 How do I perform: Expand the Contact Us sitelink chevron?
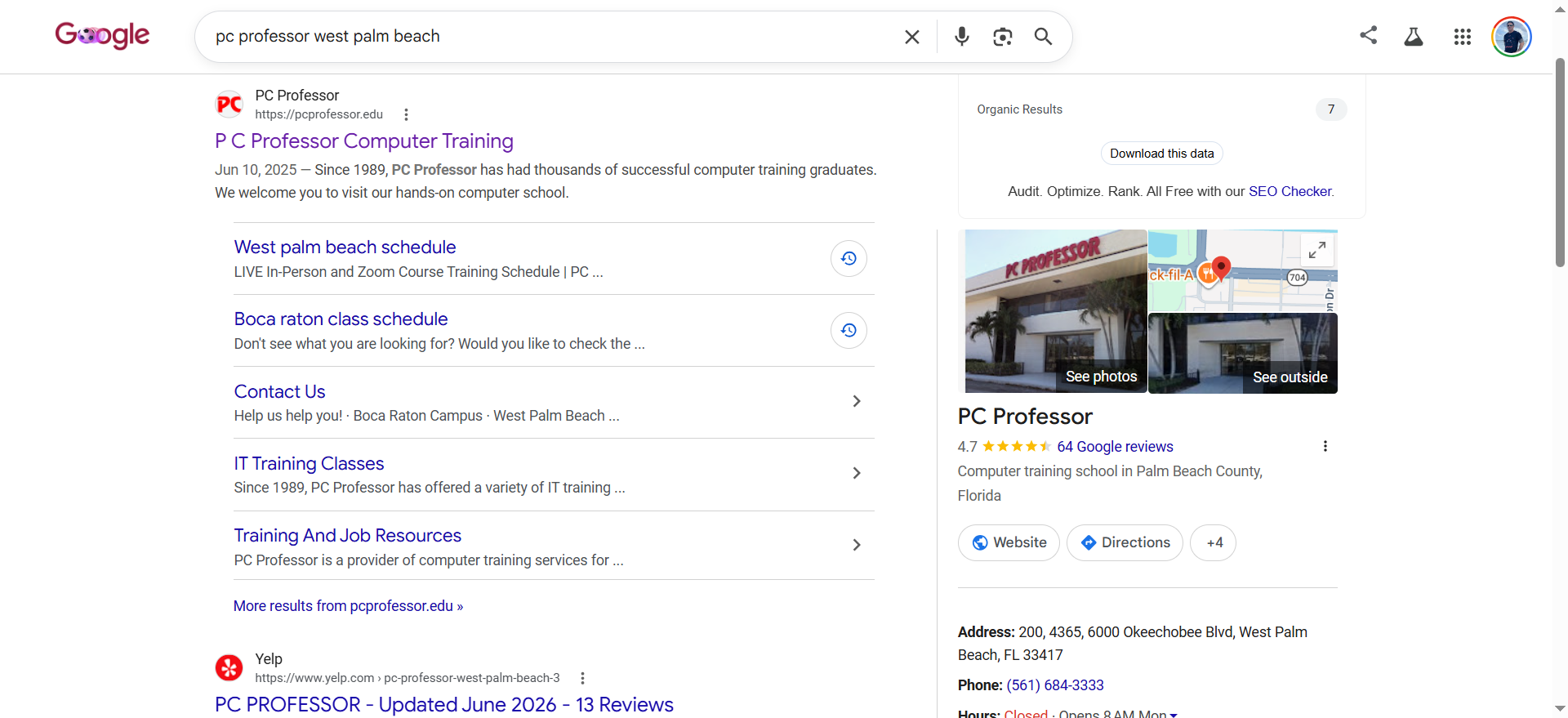pyautogui.click(x=857, y=401)
